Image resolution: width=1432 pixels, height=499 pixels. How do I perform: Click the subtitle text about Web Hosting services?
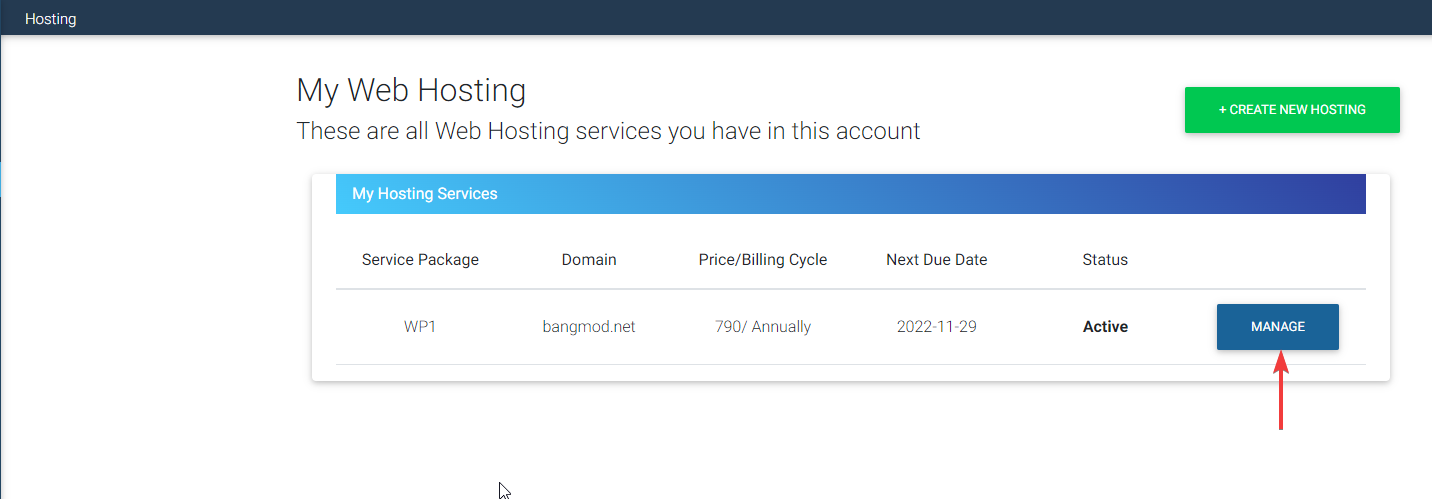coord(608,131)
